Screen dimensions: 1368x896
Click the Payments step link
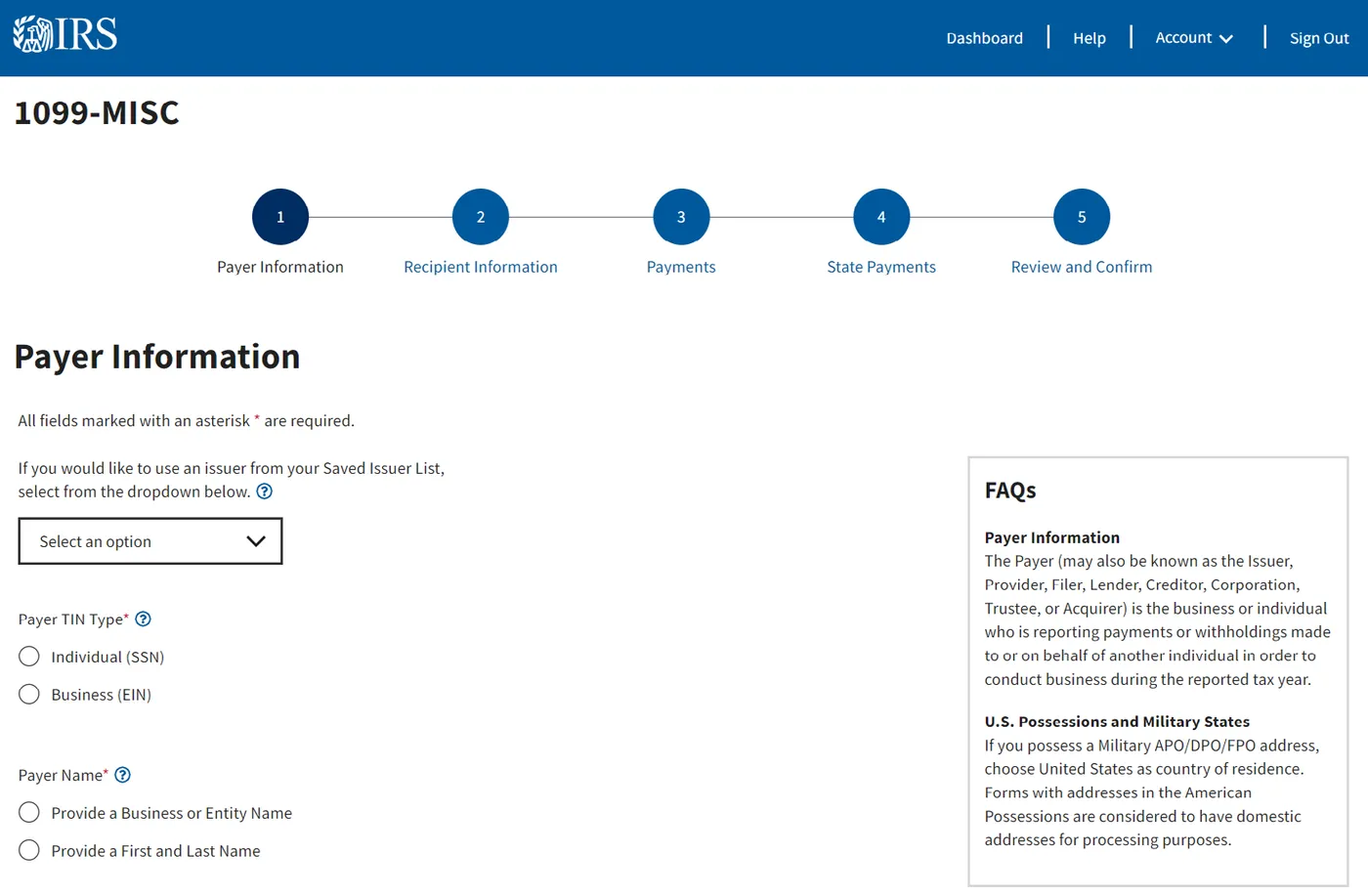681,267
